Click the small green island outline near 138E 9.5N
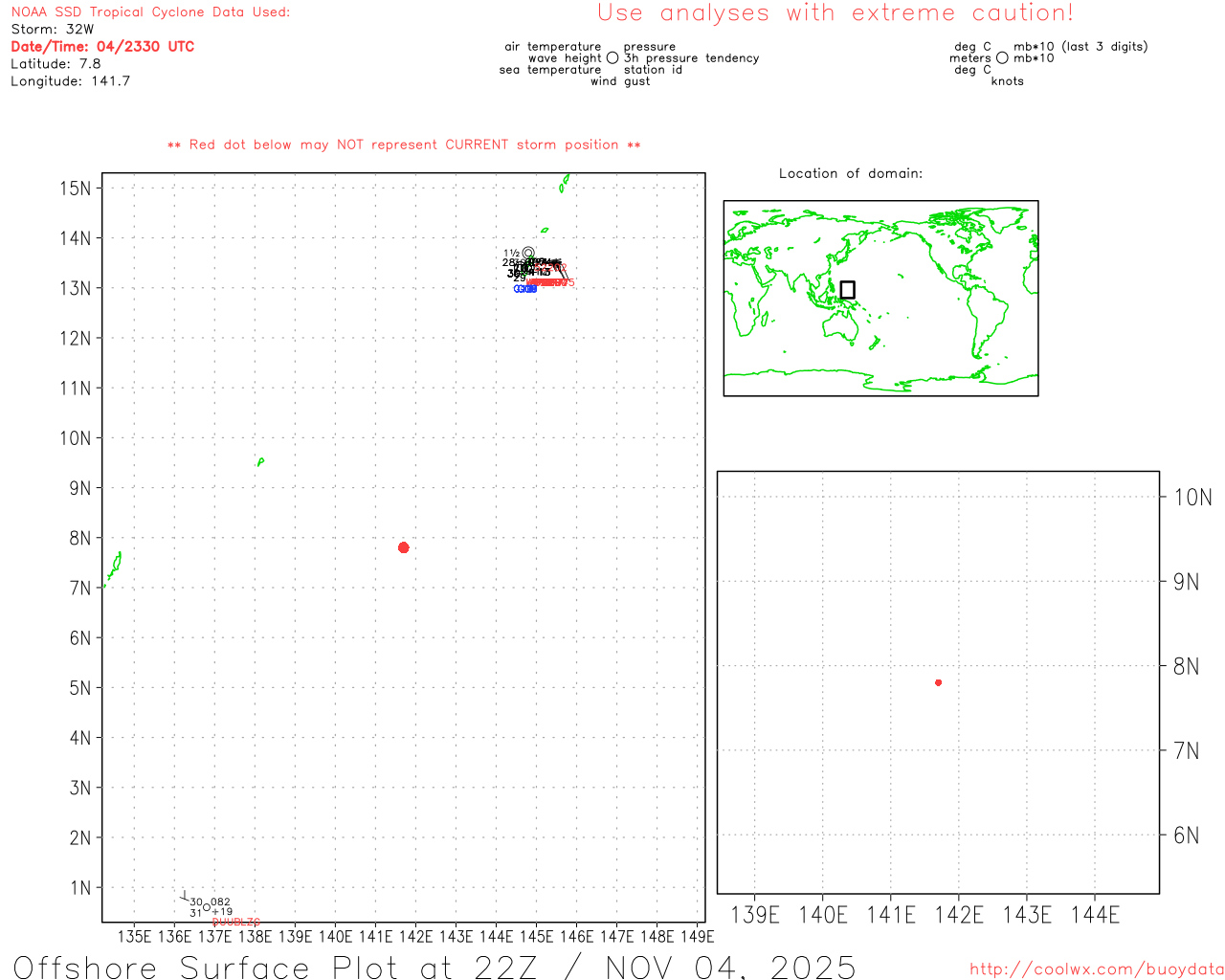 coord(260,462)
